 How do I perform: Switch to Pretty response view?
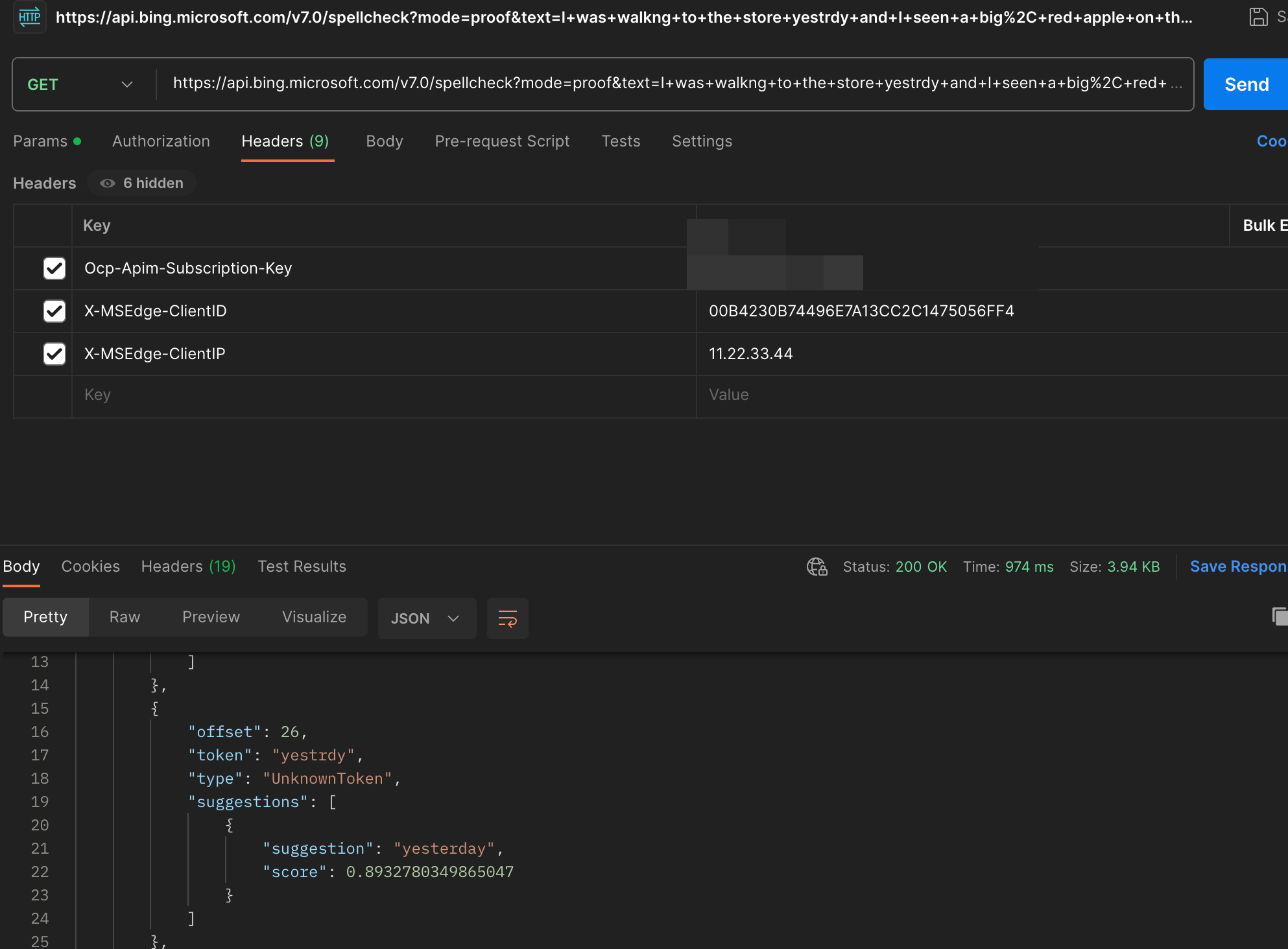(45, 617)
